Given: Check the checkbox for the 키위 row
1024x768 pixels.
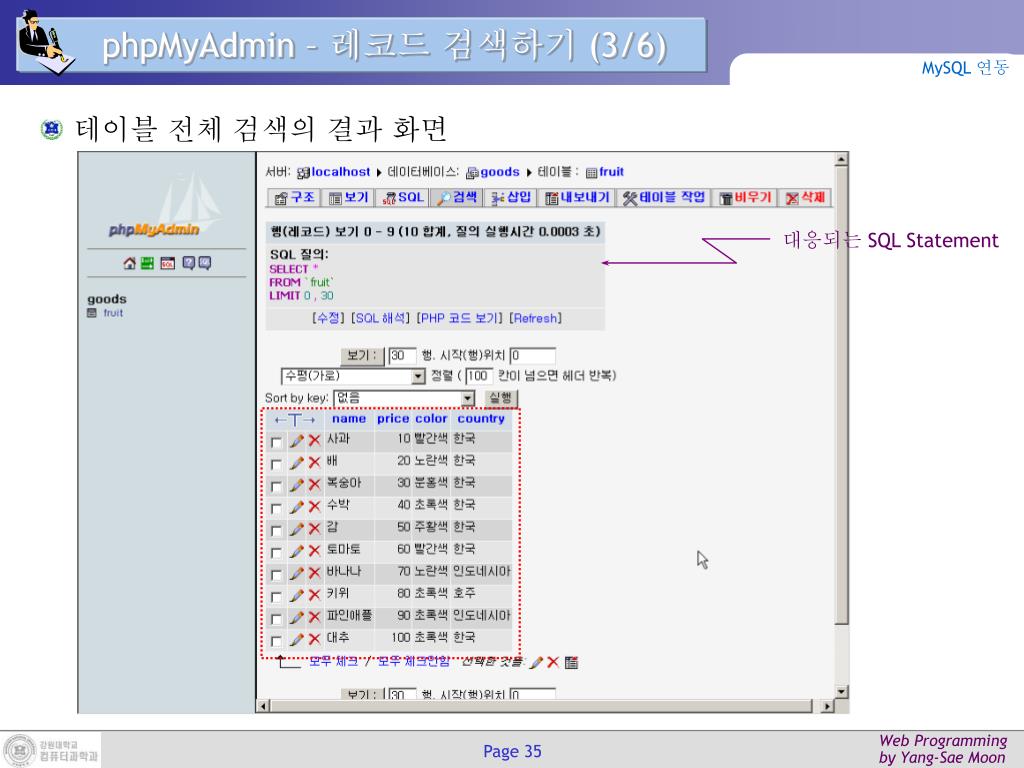Looking at the screenshot, I should (x=276, y=598).
